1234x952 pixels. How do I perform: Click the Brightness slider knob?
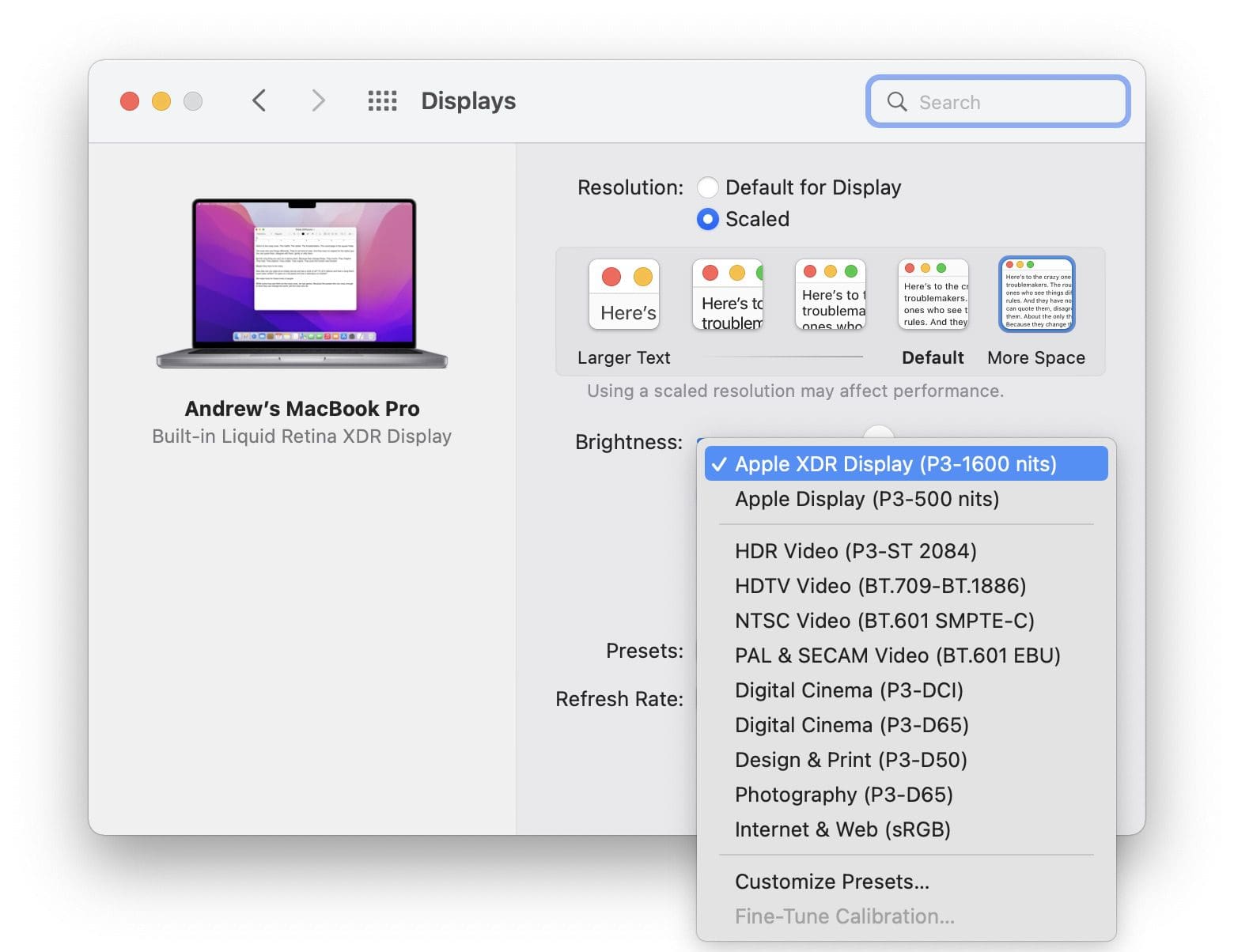879,432
